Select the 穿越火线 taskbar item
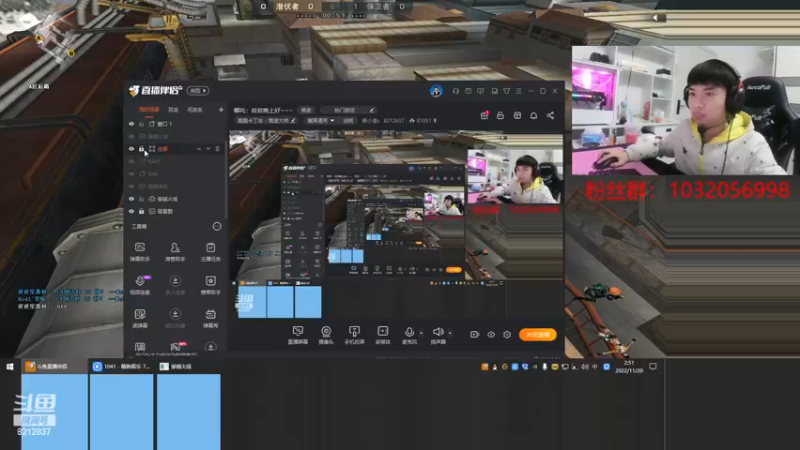Screen dimensions: 800x450 [x=188, y=366]
